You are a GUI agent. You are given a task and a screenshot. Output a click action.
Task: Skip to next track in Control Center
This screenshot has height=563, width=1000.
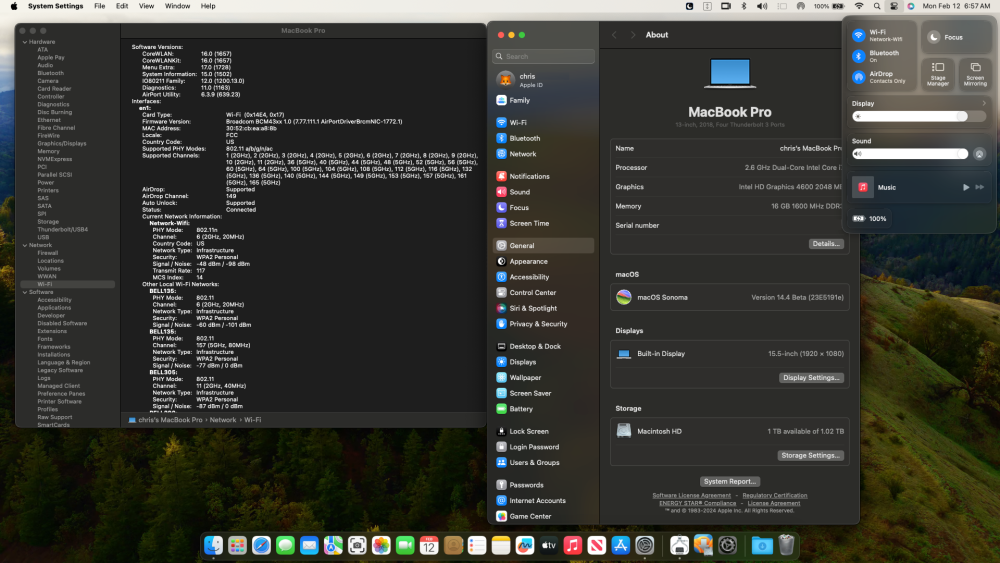click(x=980, y=187)
